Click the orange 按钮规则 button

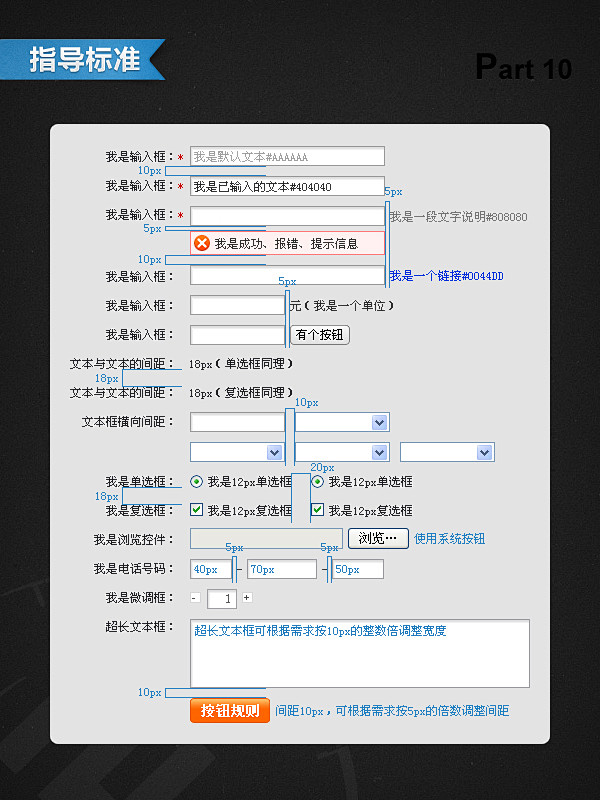click(230, 711)
